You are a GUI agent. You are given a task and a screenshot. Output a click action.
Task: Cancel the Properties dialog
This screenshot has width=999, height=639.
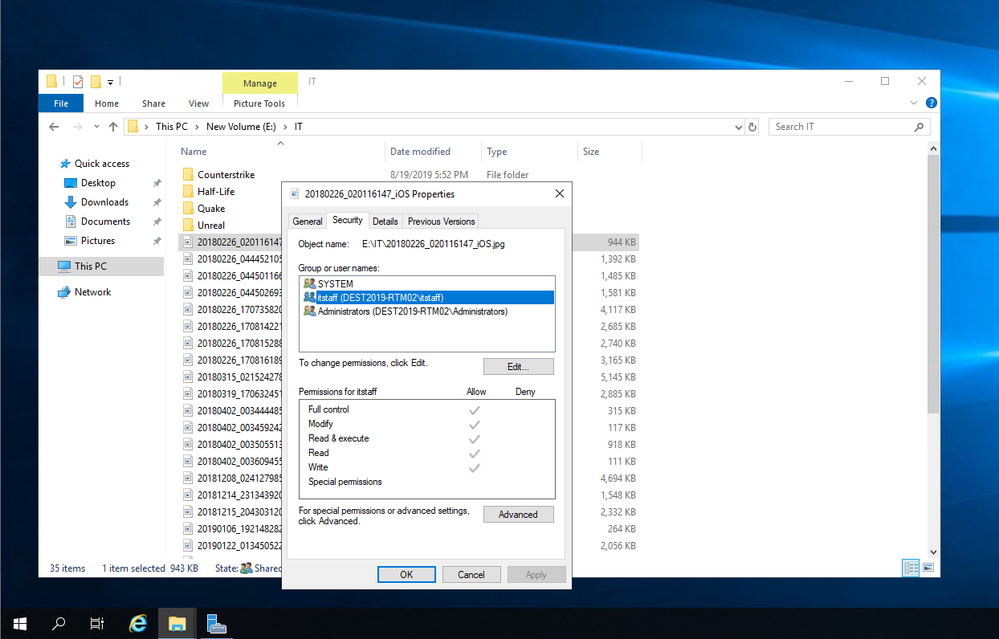pos(471,574)
